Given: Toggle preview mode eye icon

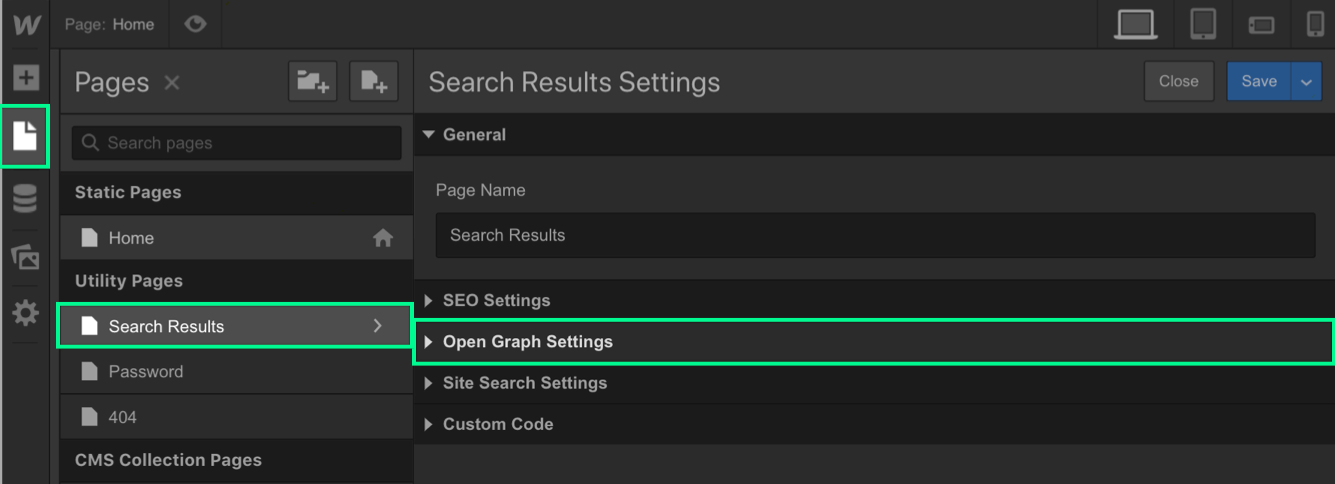Looking at the screenshot, I should tap(195, 24).
